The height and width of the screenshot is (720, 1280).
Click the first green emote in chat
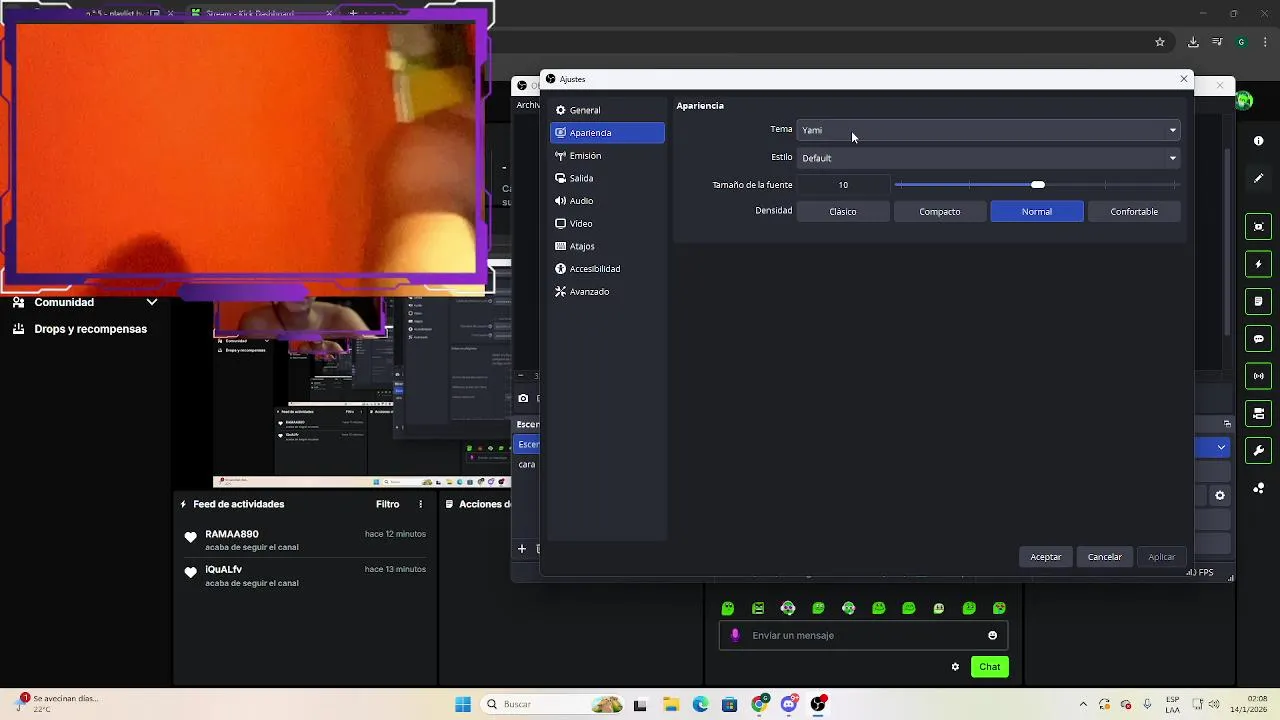click(728, 608)
